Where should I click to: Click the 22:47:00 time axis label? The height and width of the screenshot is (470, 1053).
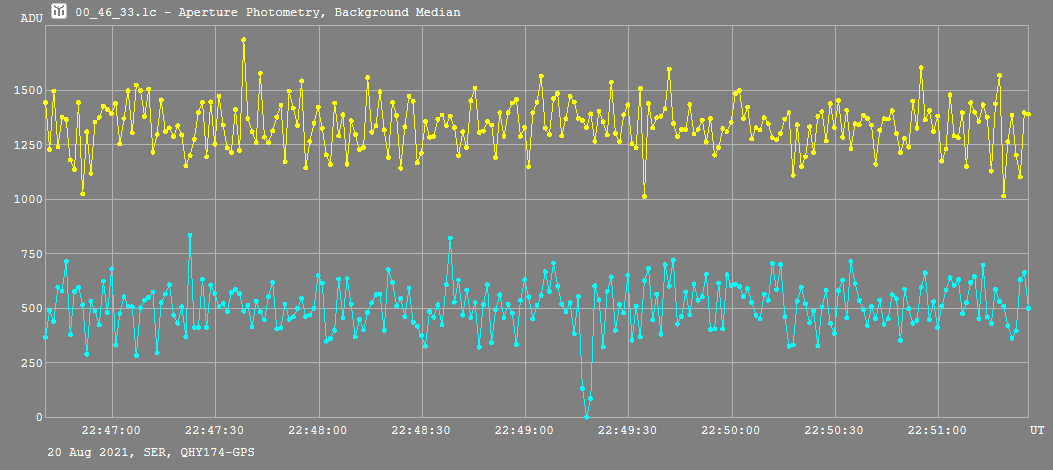(x=112, y=430)
